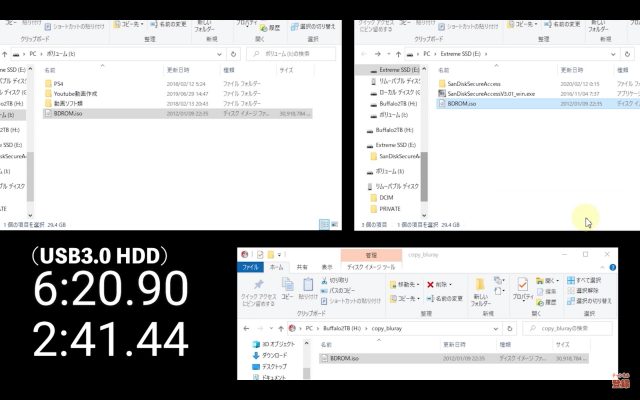
Task: Expand address dropdown in Volume (I:) window
Action: [219, 54]
